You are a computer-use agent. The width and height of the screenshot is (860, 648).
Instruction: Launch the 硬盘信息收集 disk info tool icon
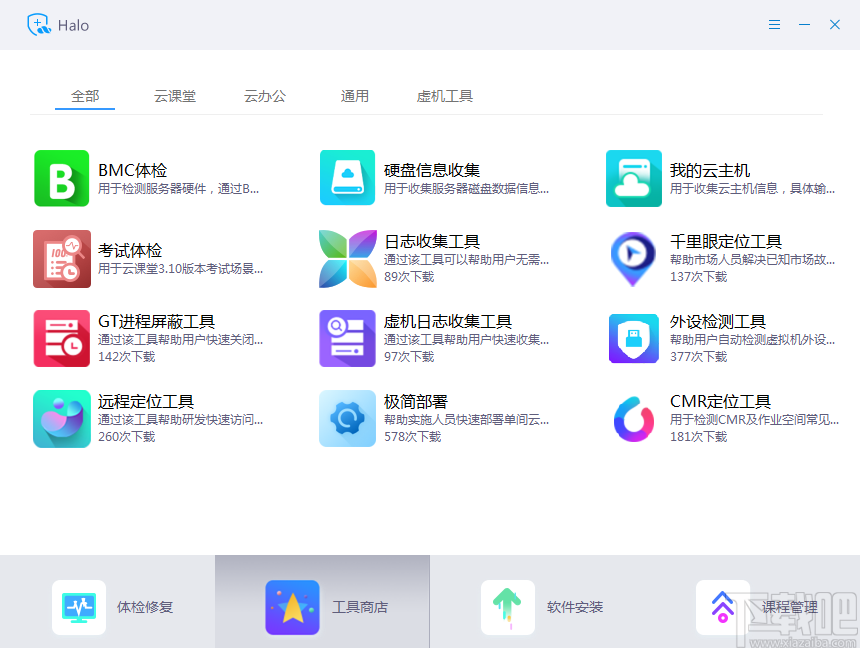tap(347, 178)
